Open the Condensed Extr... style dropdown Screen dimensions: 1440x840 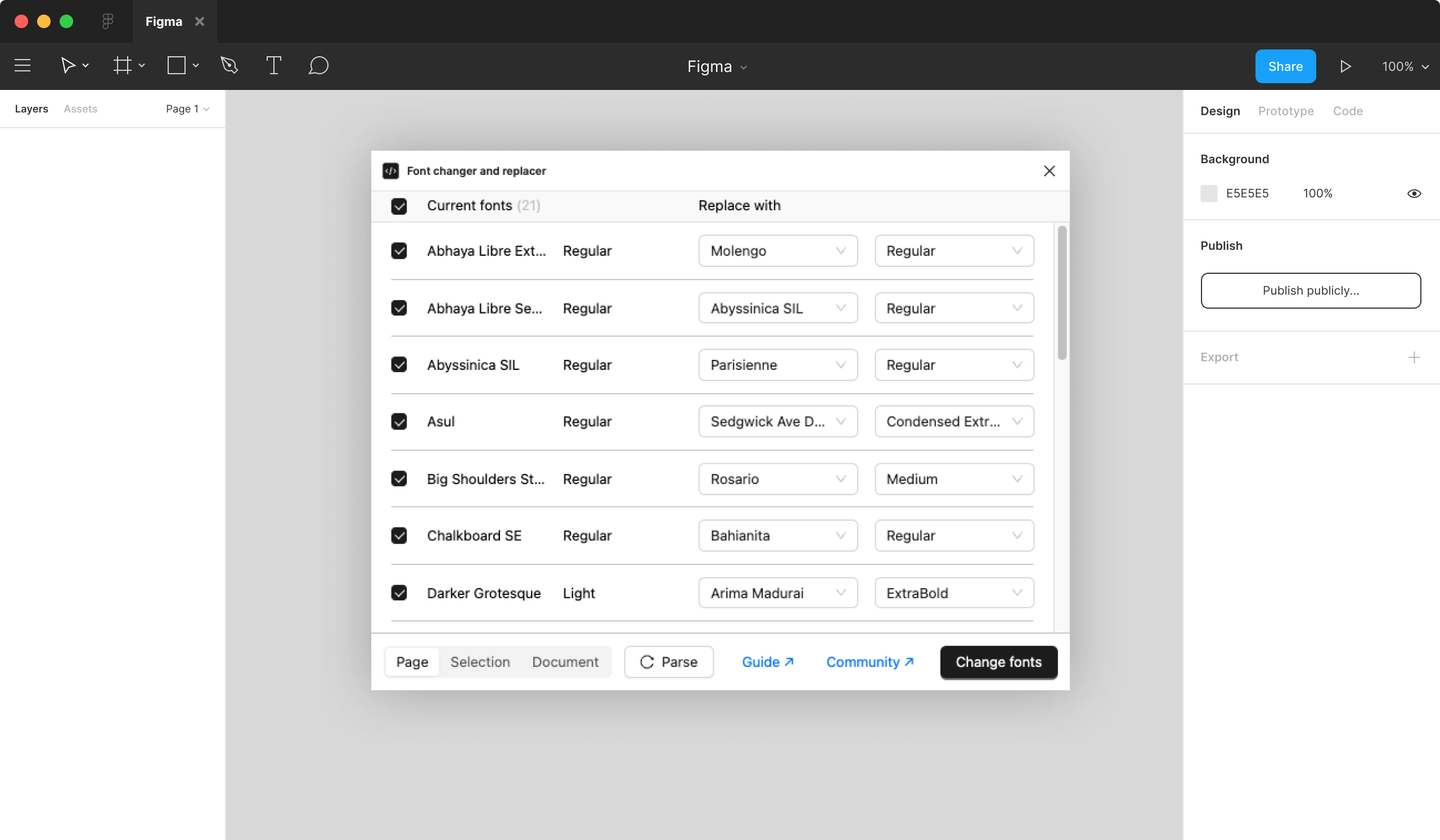click(x=953, y=422)
